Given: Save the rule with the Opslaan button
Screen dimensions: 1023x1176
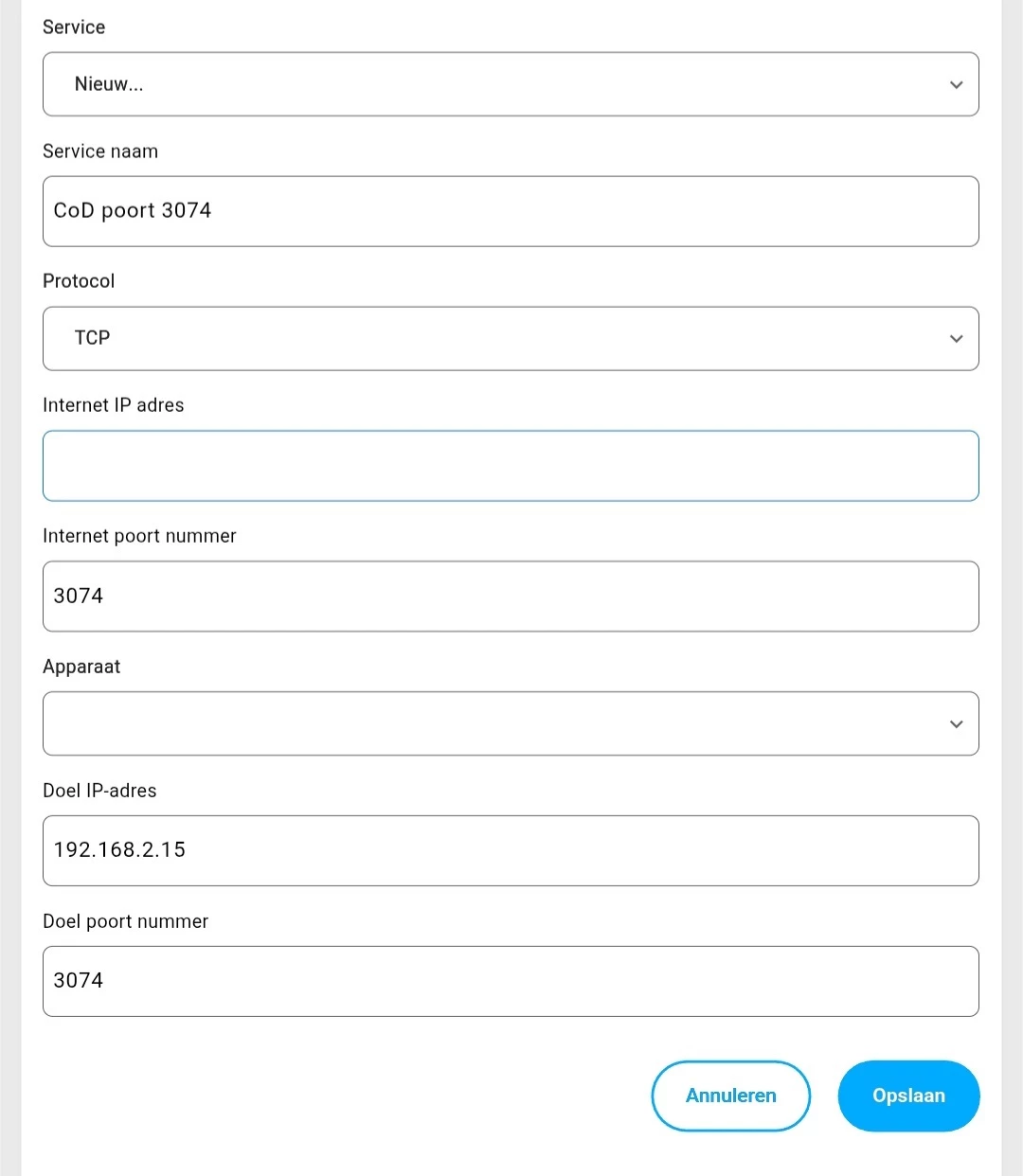Looking at the screenshot, I should pyautogui.click(x=908, y=1096).
